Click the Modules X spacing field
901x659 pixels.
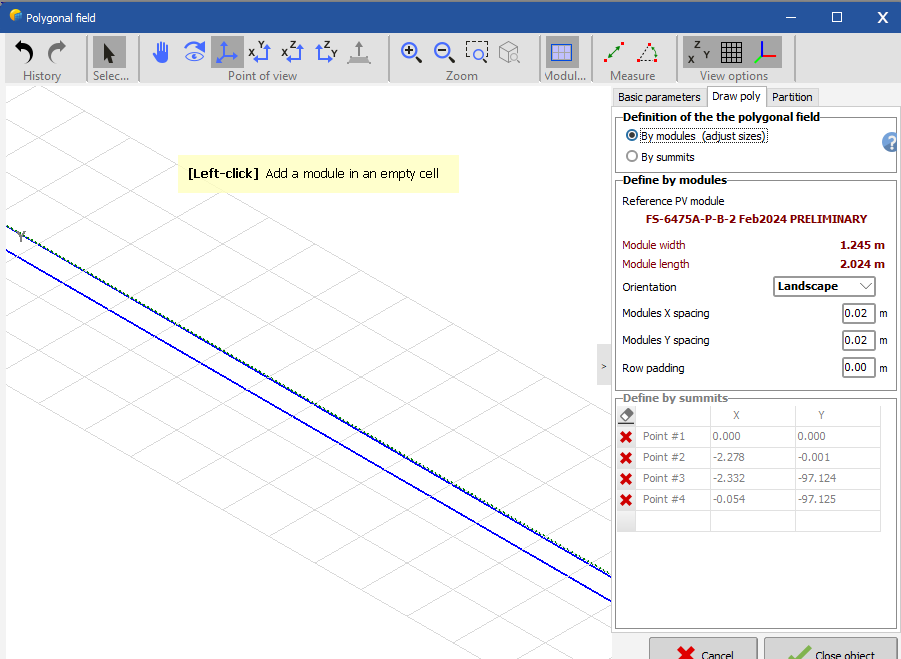(x=858, y=313)
